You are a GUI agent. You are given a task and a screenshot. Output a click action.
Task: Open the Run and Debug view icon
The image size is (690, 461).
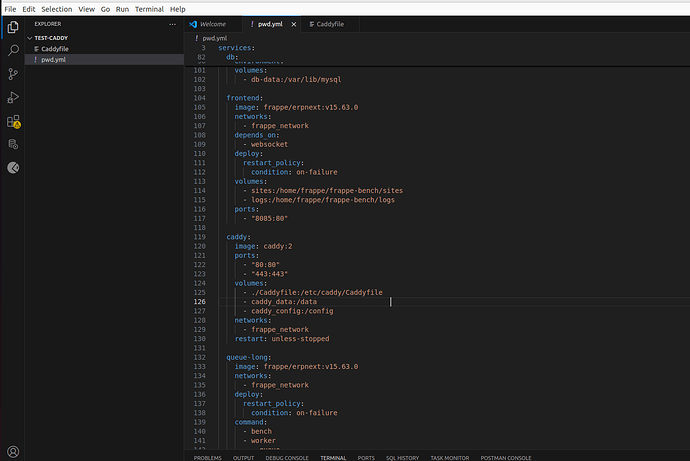(x=13, y=97)
